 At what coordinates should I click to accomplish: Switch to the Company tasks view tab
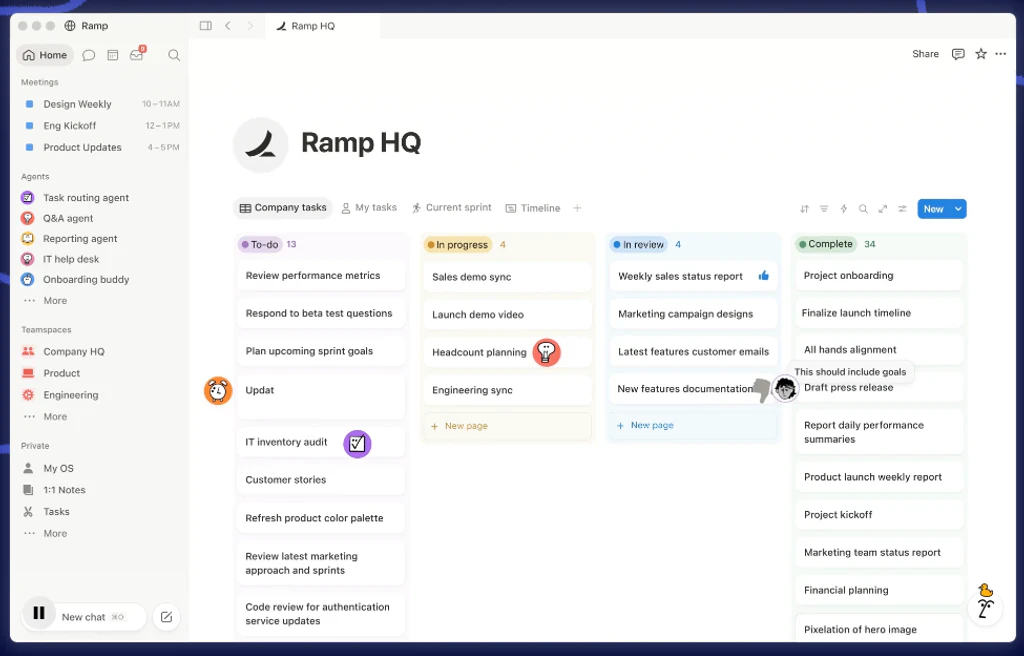(x=283, y=208)
